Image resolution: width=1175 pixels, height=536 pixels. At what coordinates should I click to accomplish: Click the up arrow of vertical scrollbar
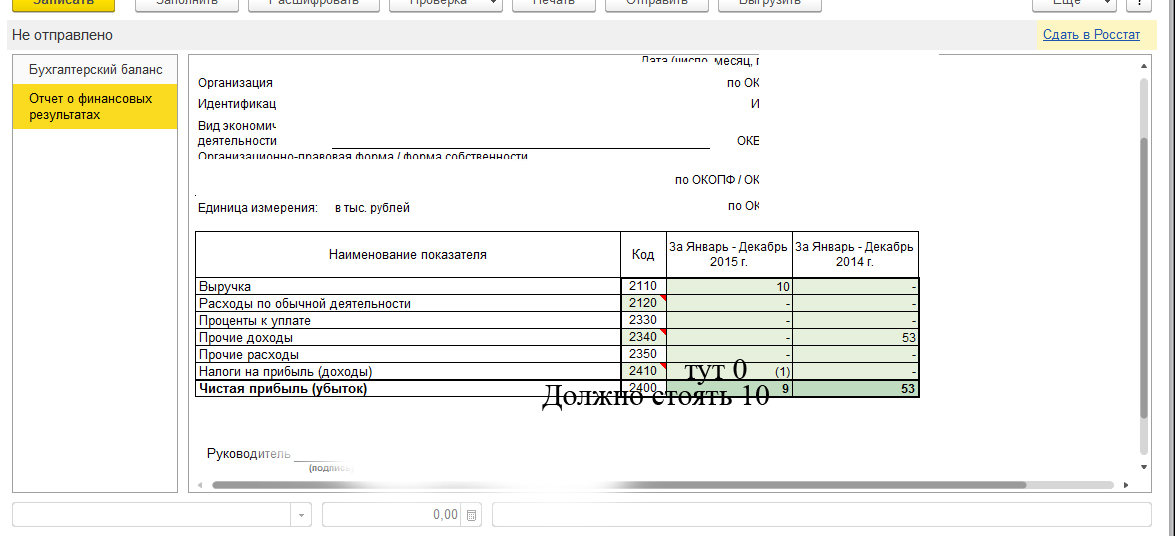1144,66
